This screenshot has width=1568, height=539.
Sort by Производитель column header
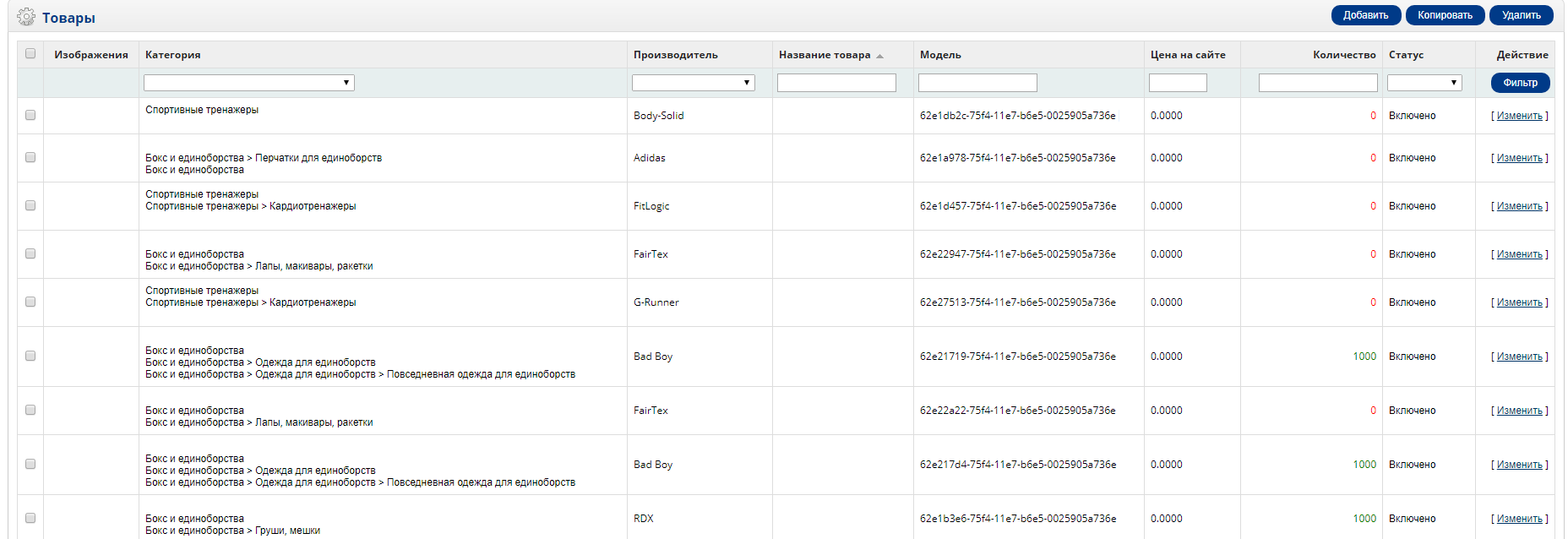tap(676, 55)
